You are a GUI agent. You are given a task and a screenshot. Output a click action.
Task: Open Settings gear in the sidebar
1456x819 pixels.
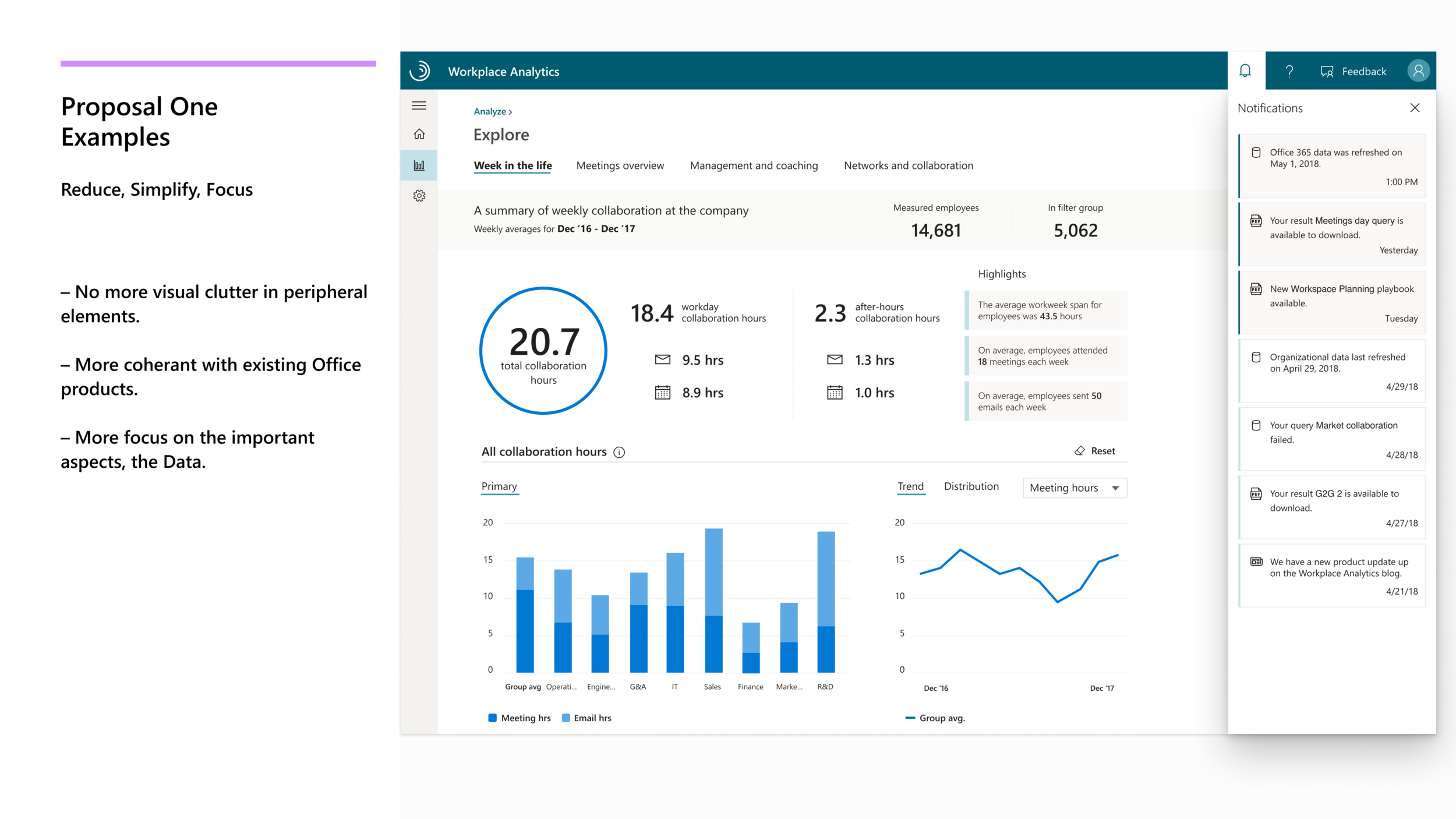pyautogui.click(x=419, y=196)
